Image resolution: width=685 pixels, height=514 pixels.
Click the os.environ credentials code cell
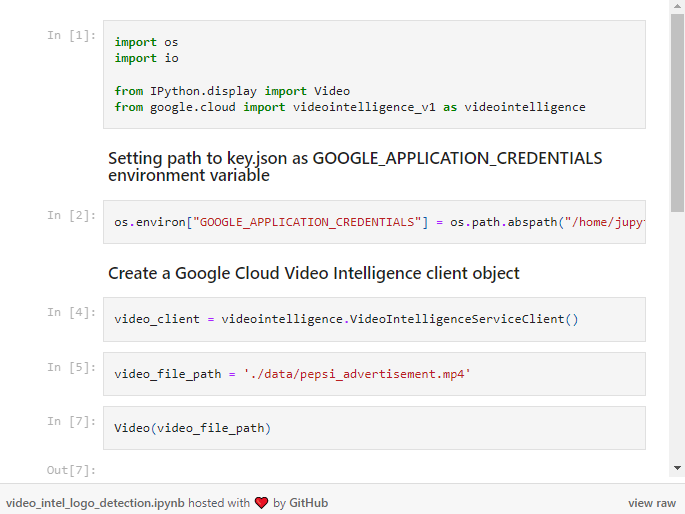[374, 222]
